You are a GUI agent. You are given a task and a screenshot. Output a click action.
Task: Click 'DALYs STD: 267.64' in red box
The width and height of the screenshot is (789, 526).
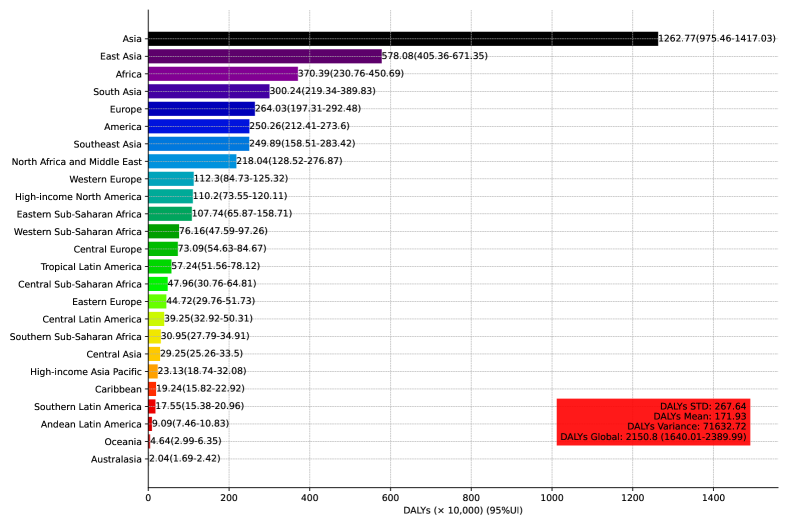click(703, 406)
